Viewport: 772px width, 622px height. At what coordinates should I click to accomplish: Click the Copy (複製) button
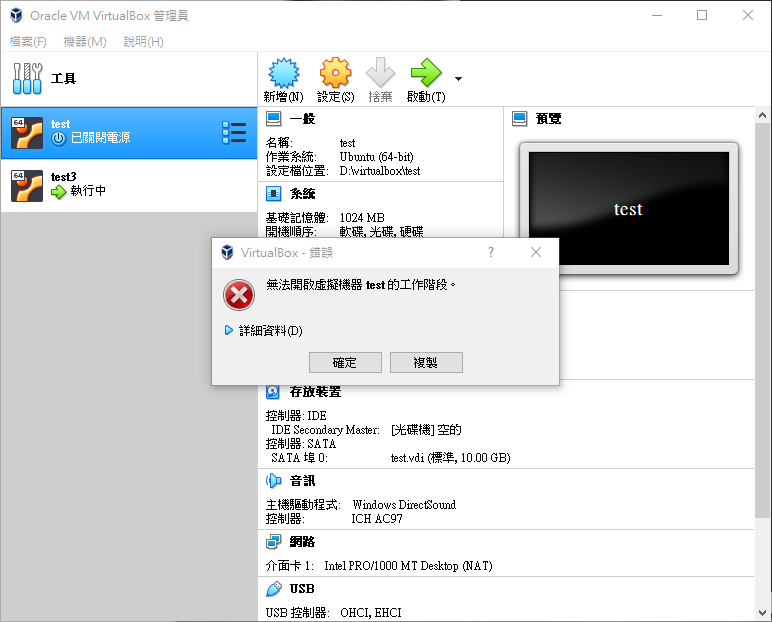[426, 362]
